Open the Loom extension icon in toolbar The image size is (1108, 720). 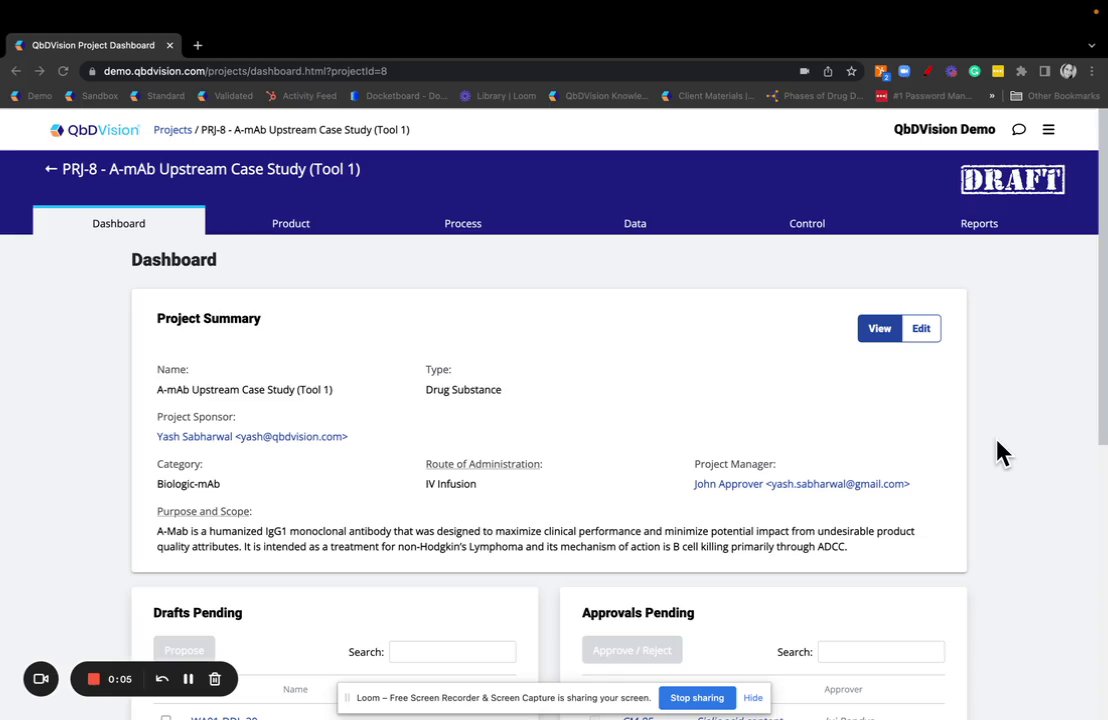click(951, 71)
